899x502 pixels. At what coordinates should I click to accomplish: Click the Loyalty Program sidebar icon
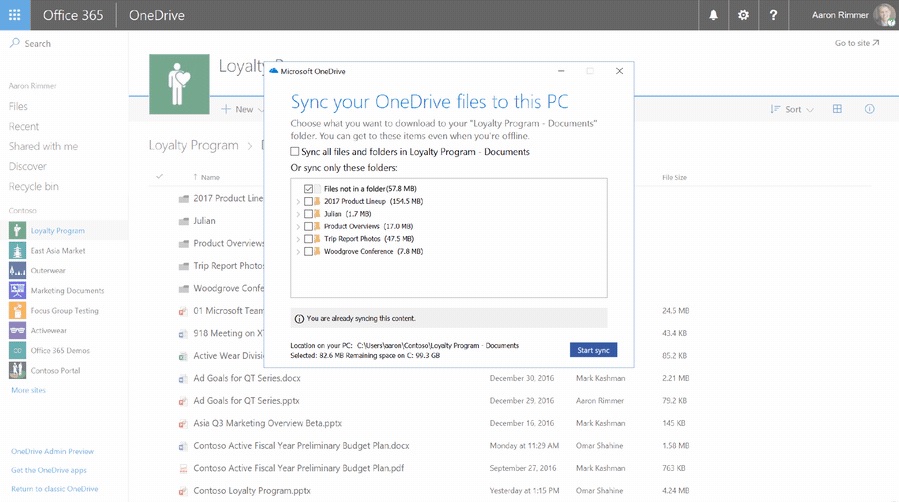click(17, 230)
